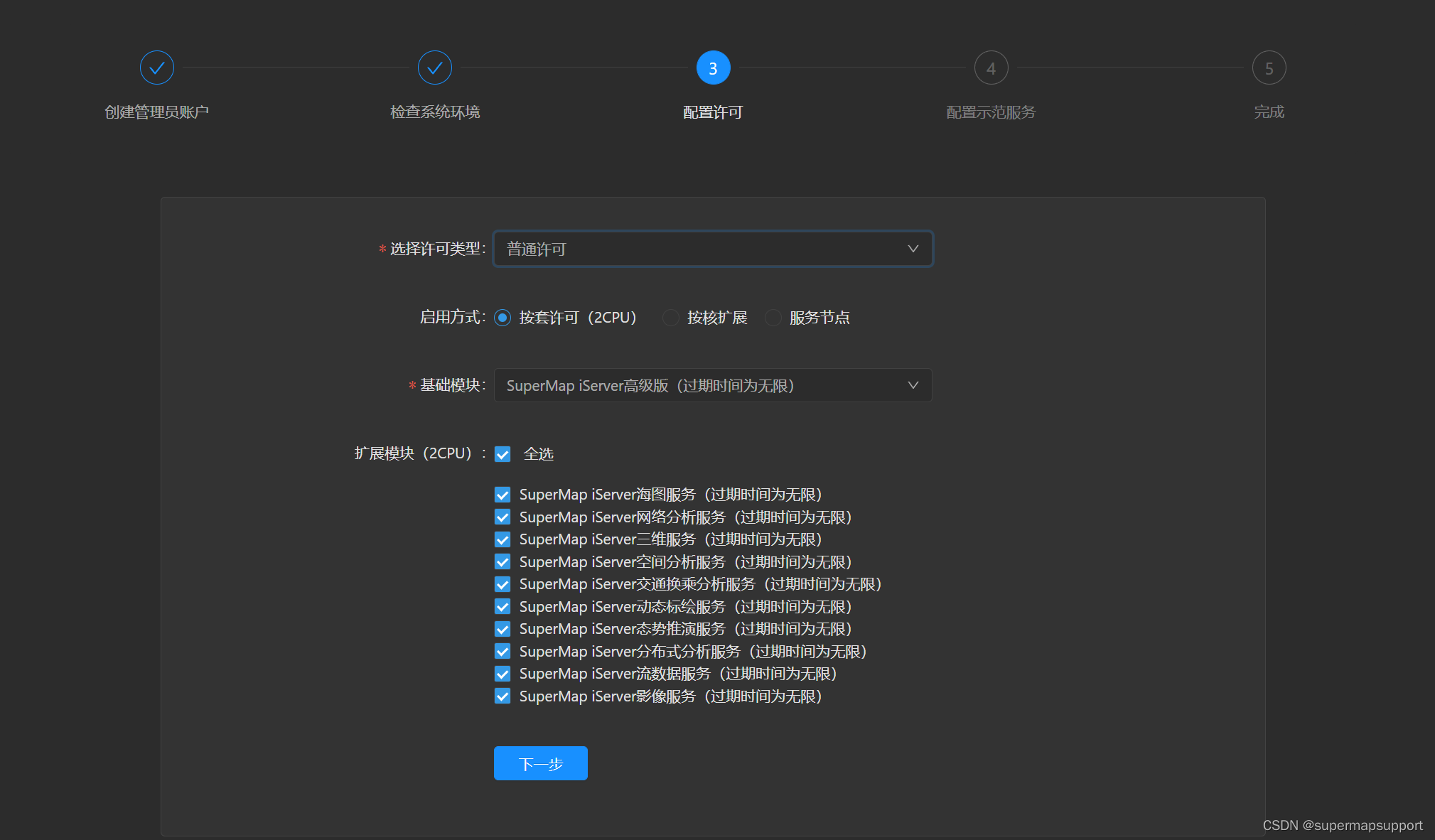The image size is (1435, 840).
Task: Click the step 4 circle icon
Action: click(x=991, y=68)
